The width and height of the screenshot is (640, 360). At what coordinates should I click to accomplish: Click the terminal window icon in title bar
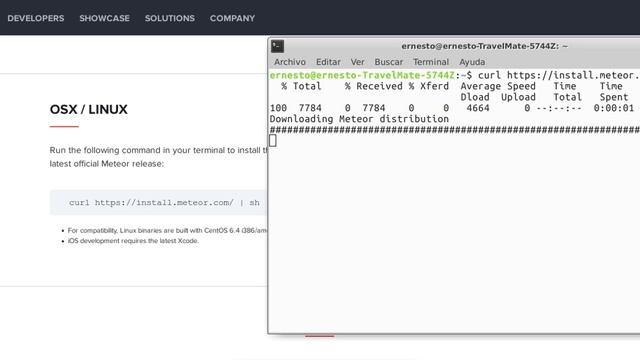[x=278, y=46]
